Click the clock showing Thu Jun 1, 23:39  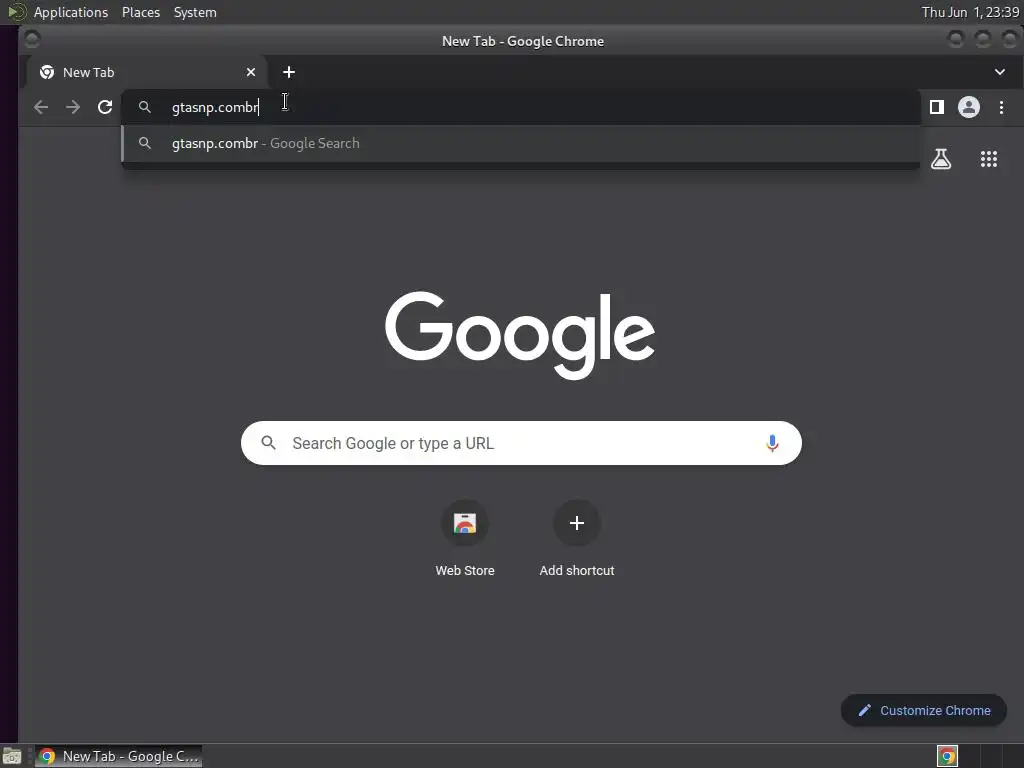point(970,12)
